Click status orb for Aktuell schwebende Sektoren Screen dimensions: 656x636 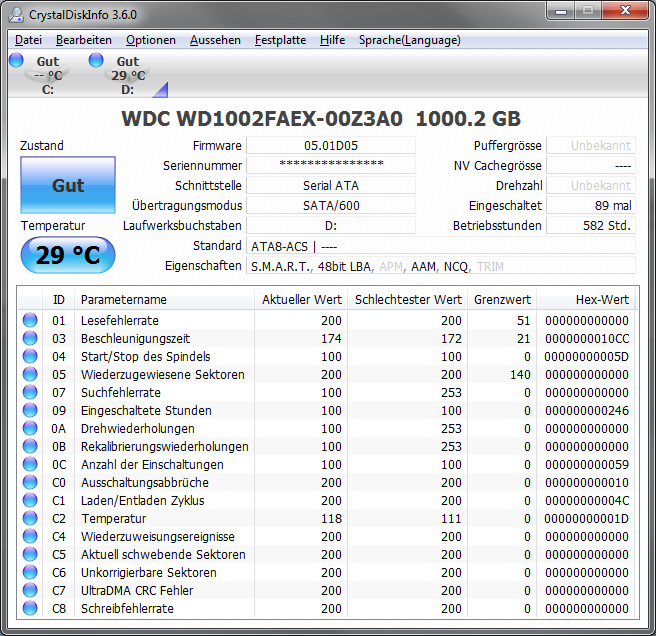click(x=30, y=554)
